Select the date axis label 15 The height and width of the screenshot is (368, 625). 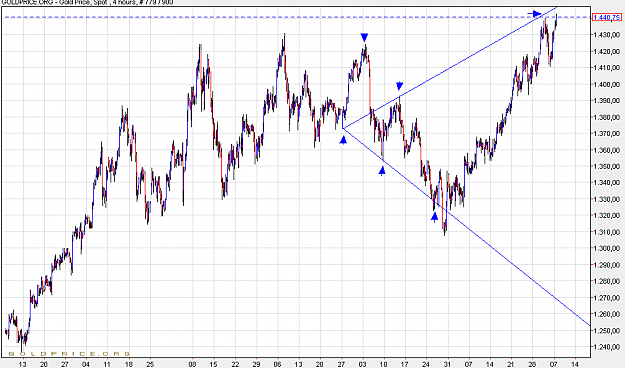tap(213, 364)
